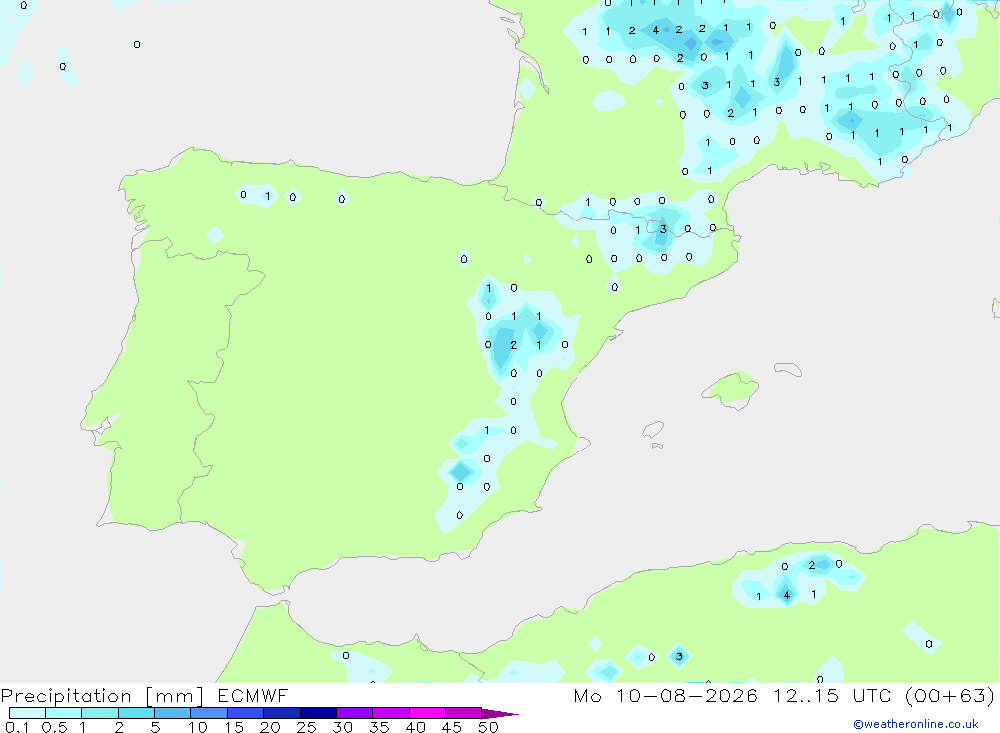Click the '1' value in northwest Spain
Screen dimensions: 1000x733
(268, 196)
